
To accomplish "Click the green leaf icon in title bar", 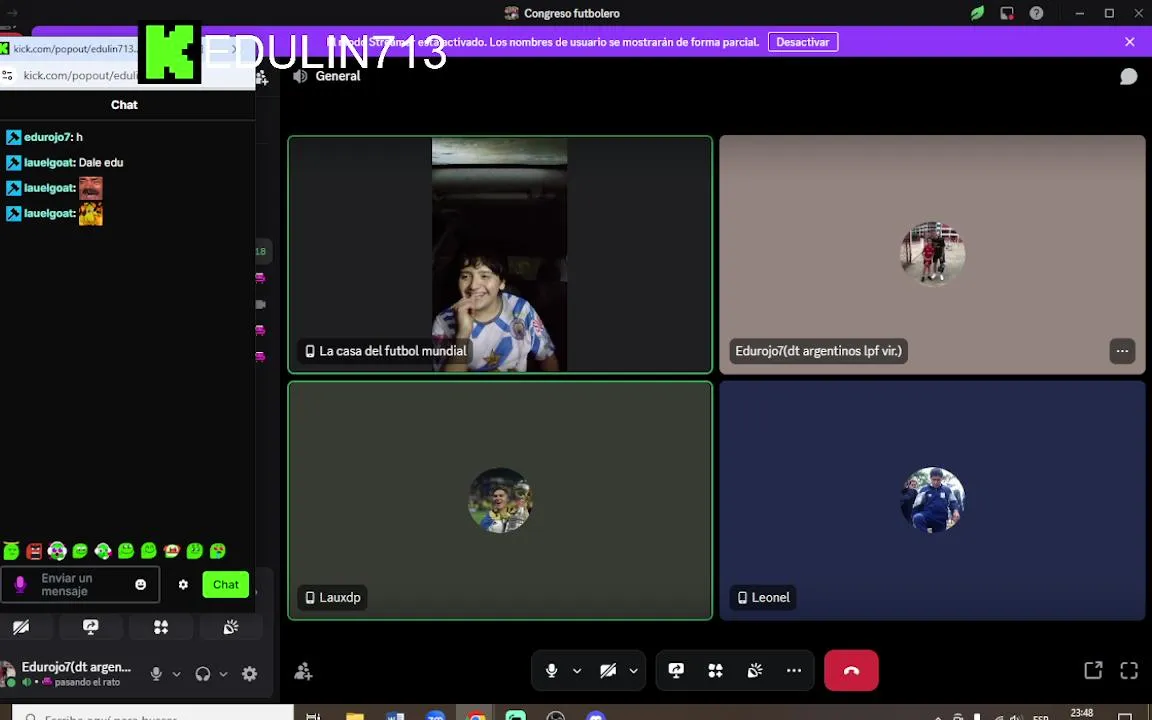I will pos(977,13).
